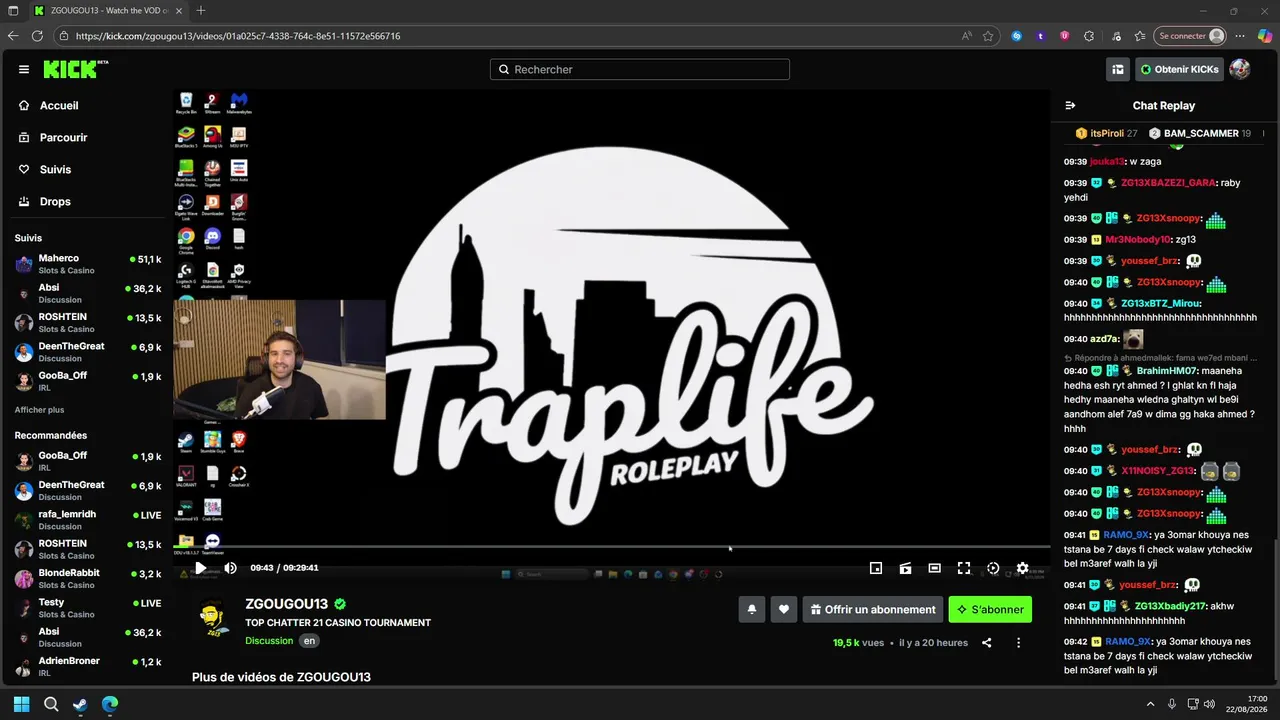Toggle theater mode
This screenshot has height=720, width=1280.
[x=934, y=568]
